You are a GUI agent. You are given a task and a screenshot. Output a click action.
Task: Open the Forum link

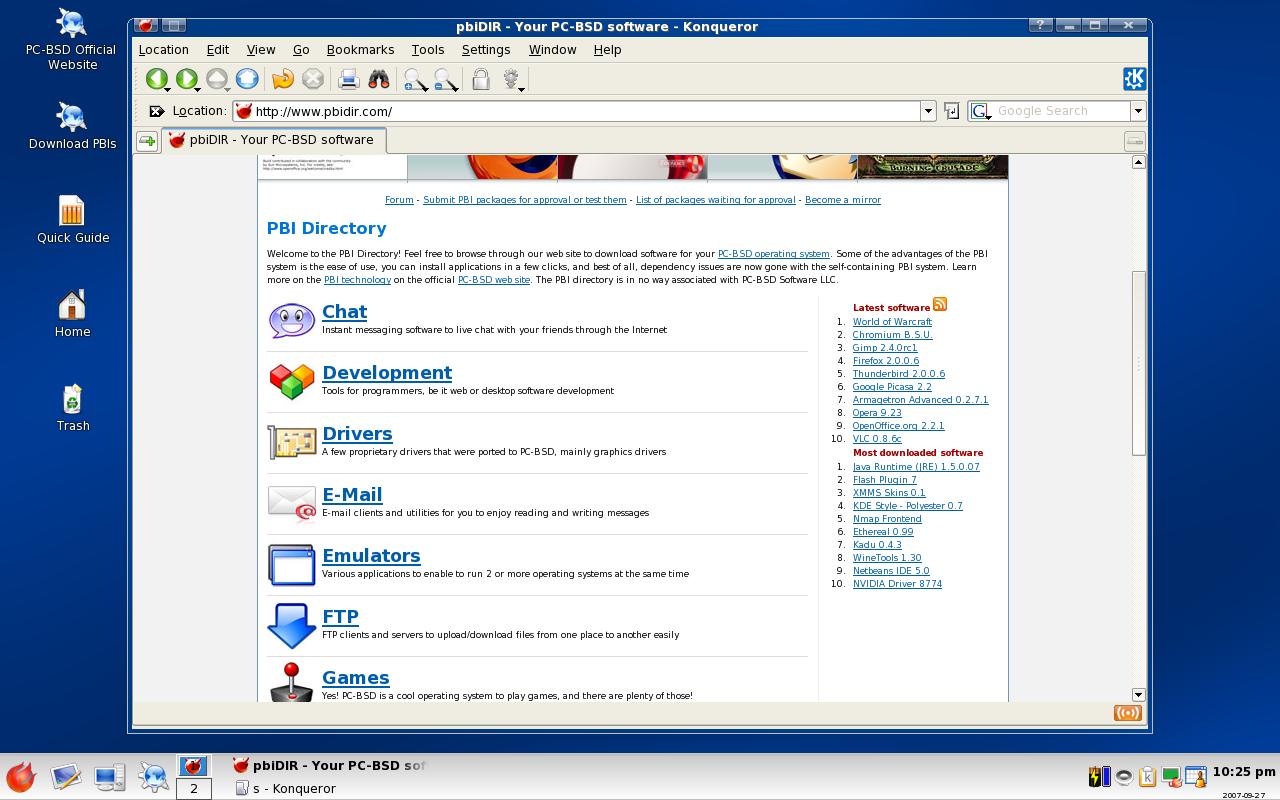coord(399,200)
